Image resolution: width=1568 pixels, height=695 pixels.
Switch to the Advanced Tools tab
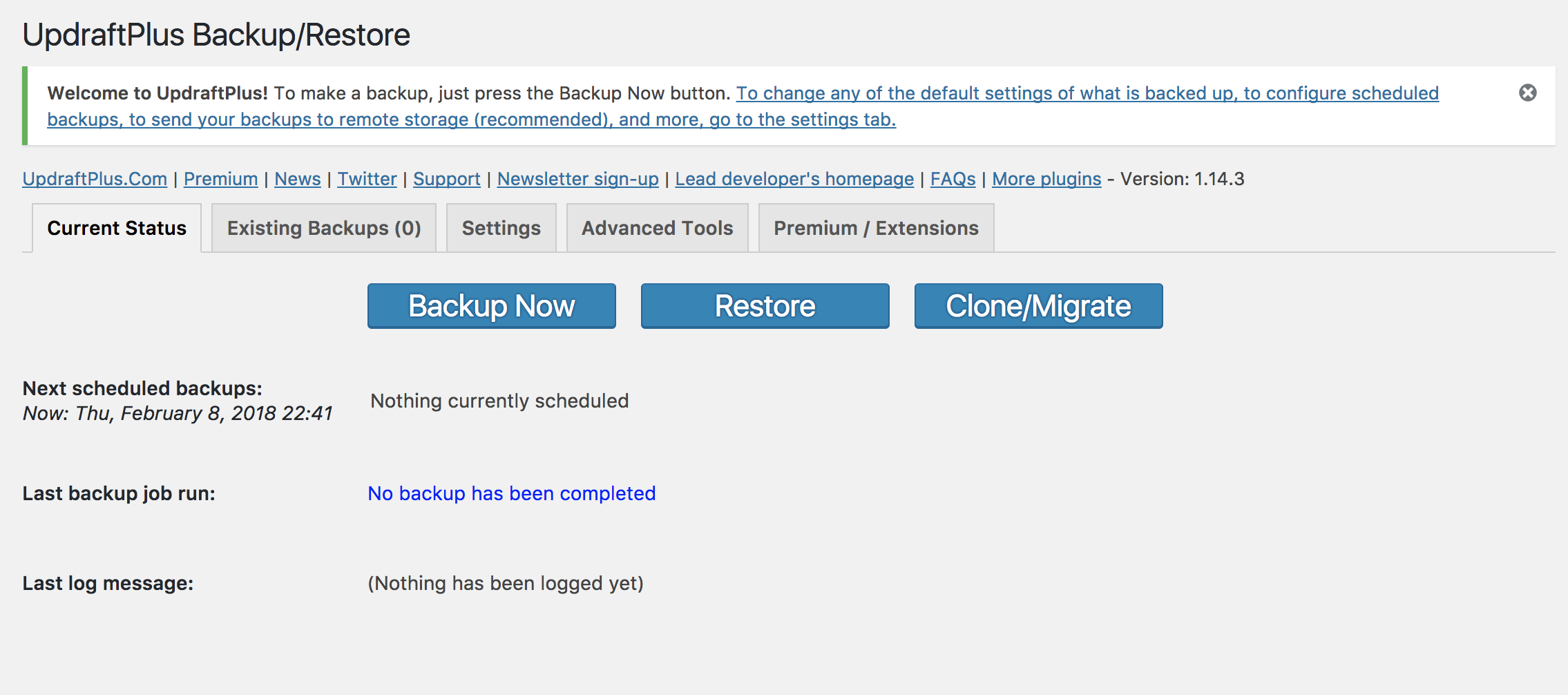[658, 228]
